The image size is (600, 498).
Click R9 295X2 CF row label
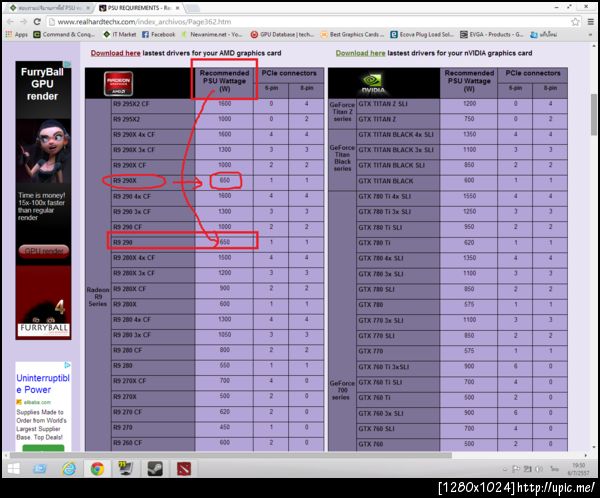click(x=131, y=104)
